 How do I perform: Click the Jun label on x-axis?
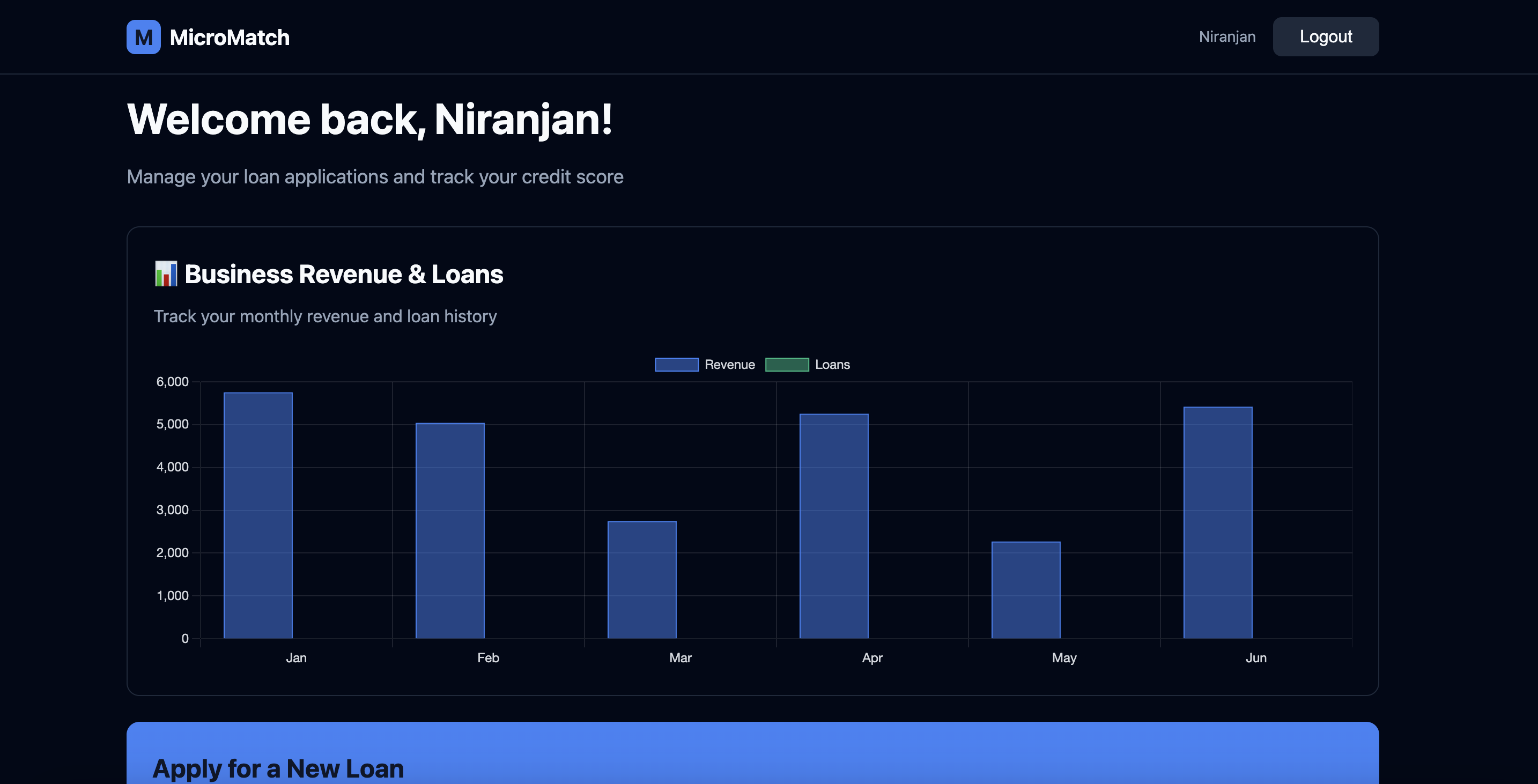[x=1255, y=658]
